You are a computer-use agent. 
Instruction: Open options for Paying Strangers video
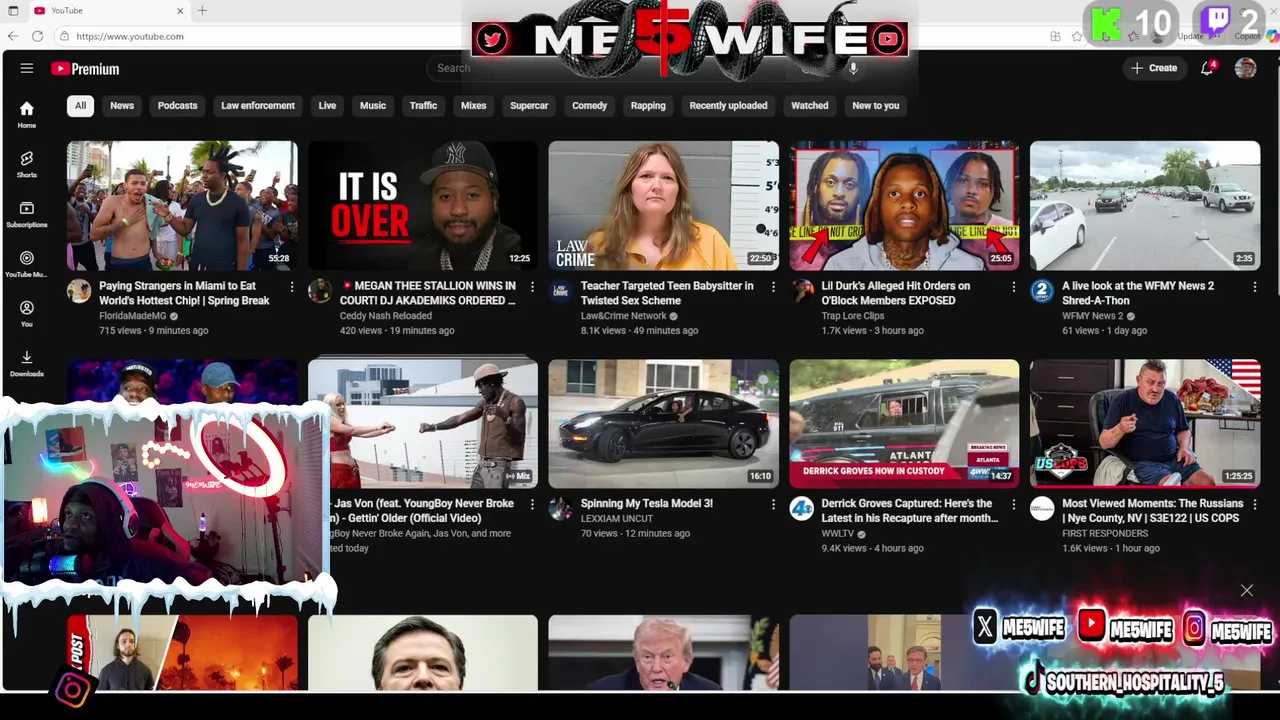pyautogui.click(x=292, y=287)
